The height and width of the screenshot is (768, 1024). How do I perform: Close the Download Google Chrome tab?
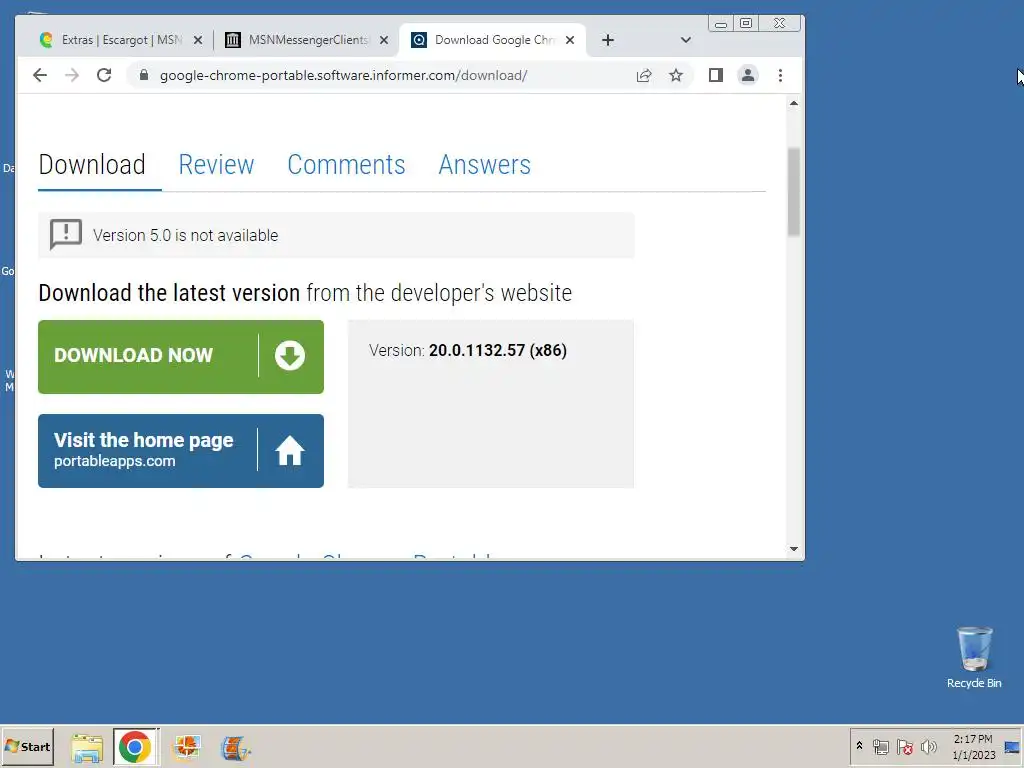570,40
